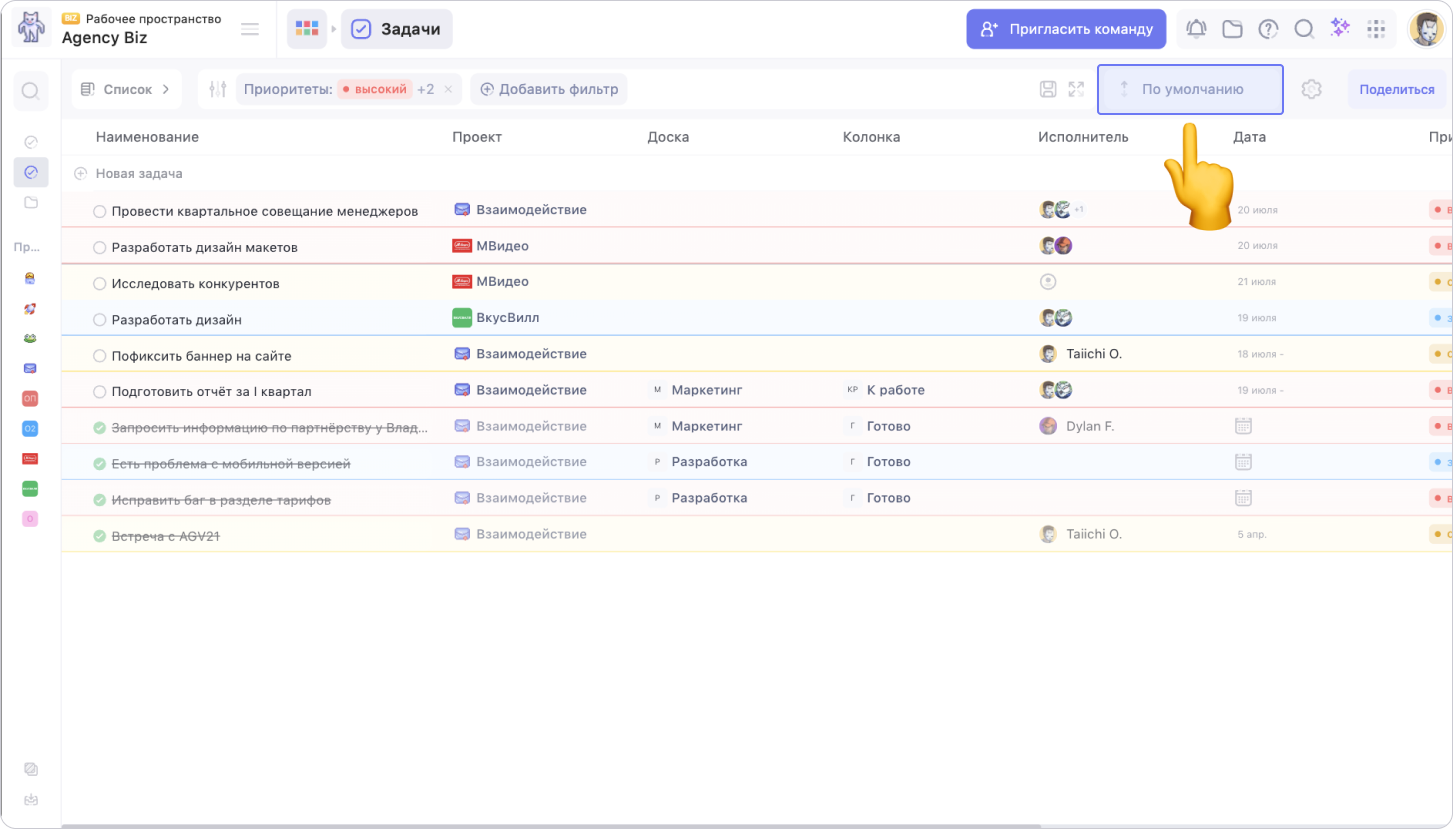Uncheck completed task "Встреча с AGV21"

click(99, 536)
